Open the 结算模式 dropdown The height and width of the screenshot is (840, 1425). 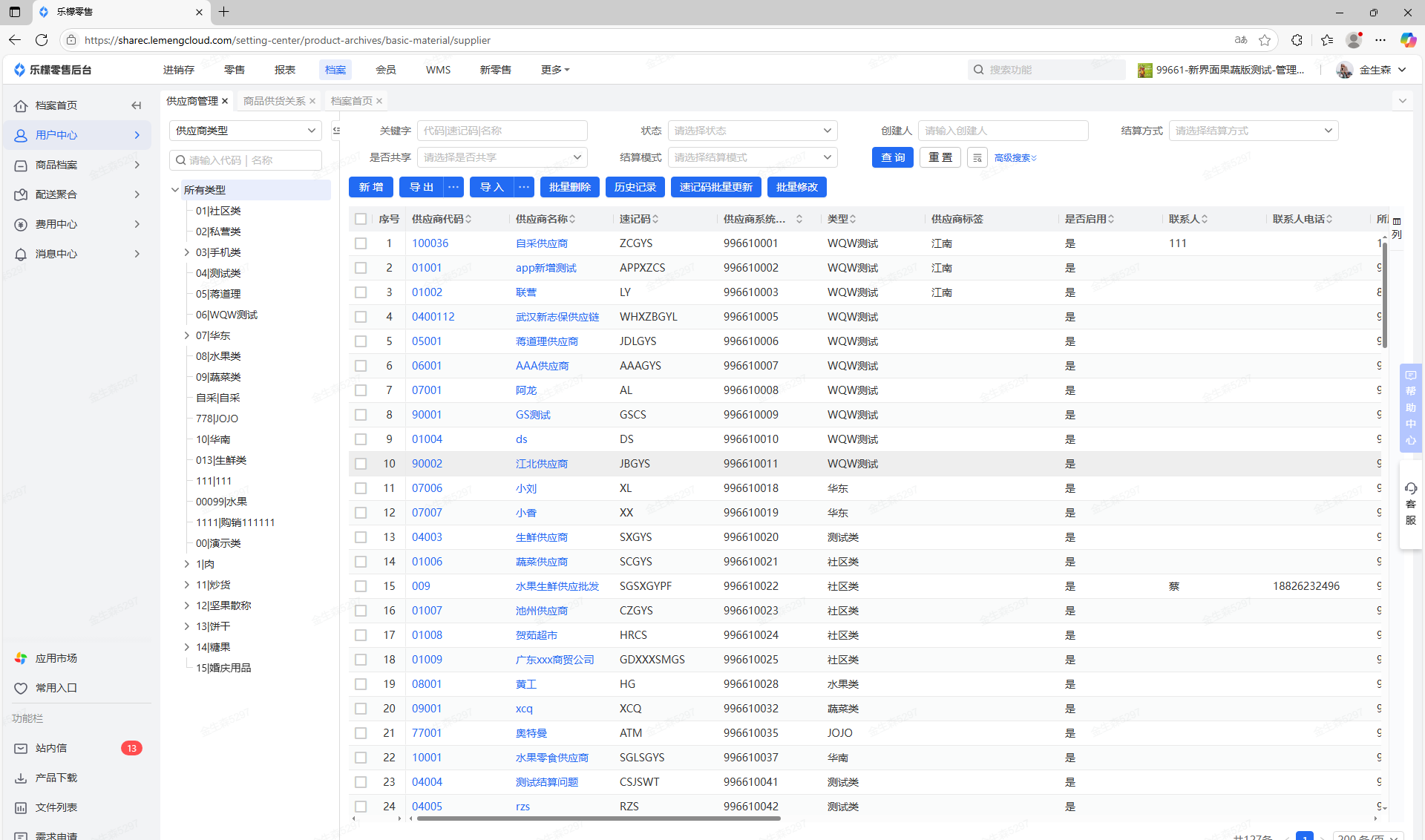(x=753, y=157)
